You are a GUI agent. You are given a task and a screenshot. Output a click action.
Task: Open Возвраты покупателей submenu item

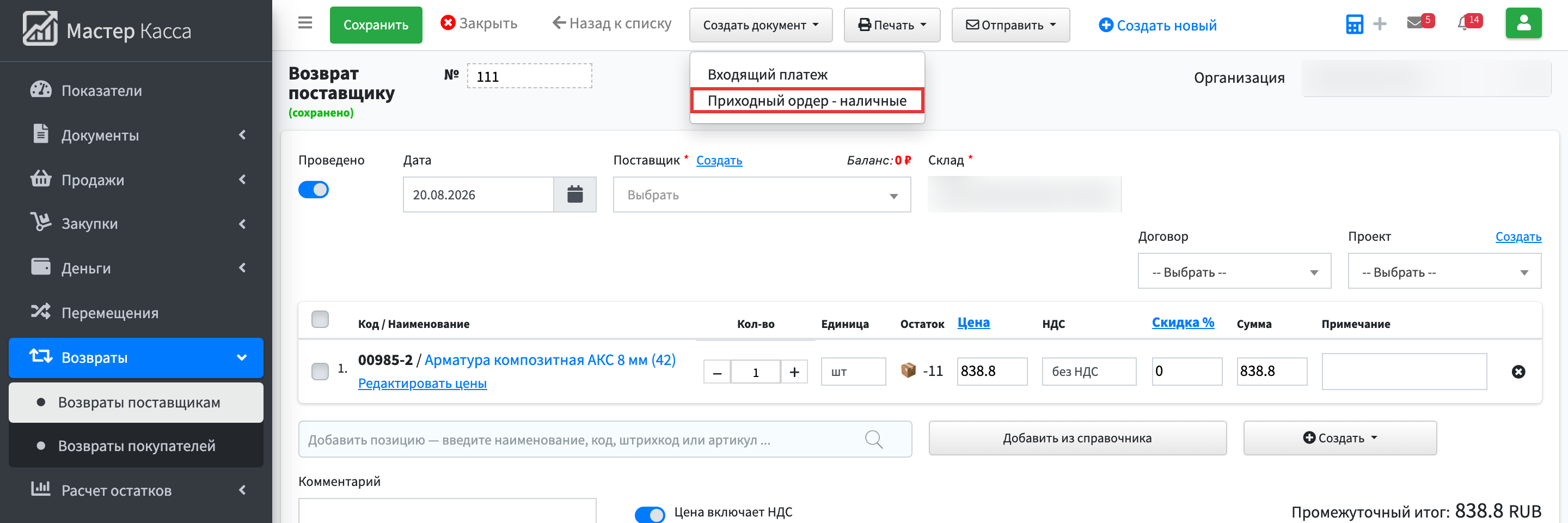coord(136,446)
